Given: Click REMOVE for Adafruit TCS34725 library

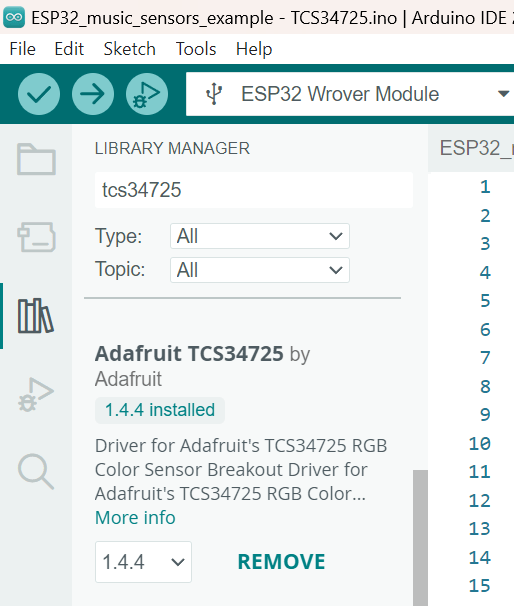Looking at the screenshot, I should tap(281, 562).
